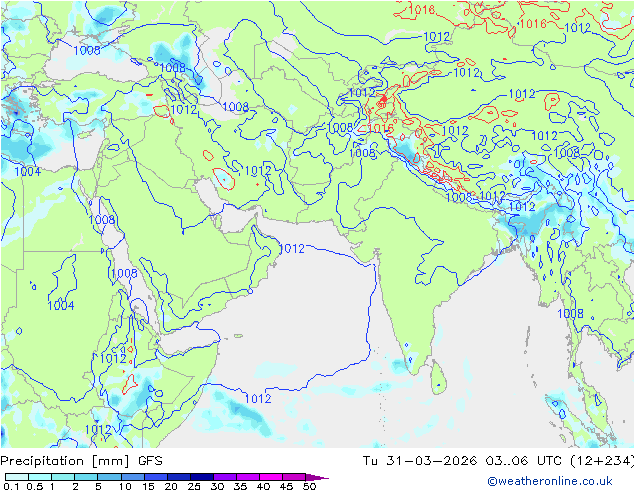The height and width of the screenshot is (490, 634).
Task: Pick the 15–20 mm legend swatch
Action: pos(155,477)
